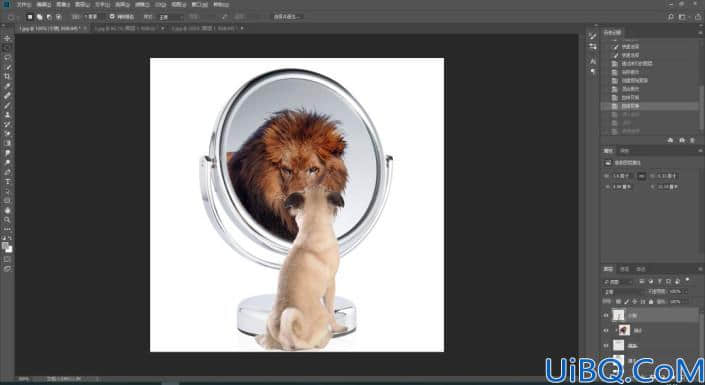This screenshot has height=385, width=705.
Task: Select the Move tool
Action: click(x=7, y=38)
